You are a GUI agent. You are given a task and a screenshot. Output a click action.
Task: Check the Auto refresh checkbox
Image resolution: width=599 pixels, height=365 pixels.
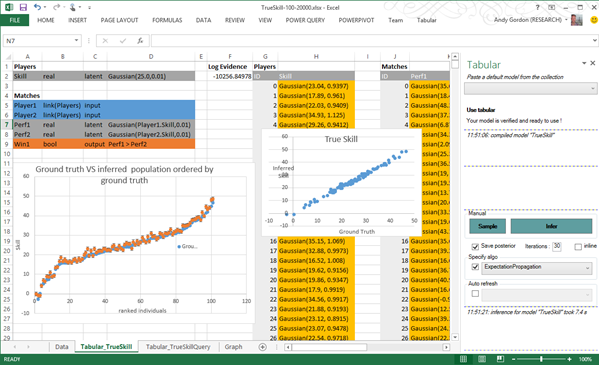click(x=475, y=294)
